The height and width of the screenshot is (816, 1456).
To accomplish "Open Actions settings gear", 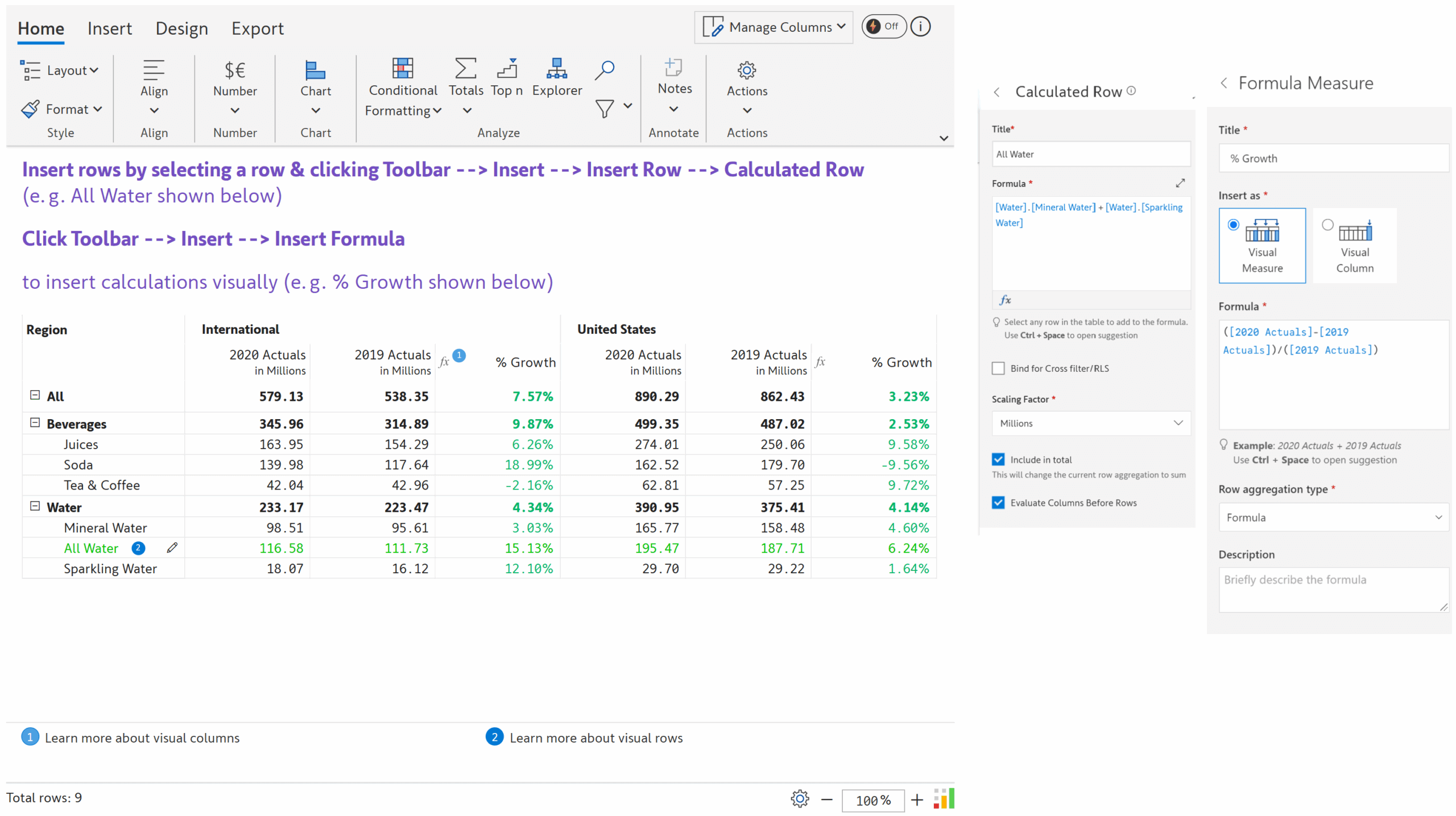I will [746, 70].
